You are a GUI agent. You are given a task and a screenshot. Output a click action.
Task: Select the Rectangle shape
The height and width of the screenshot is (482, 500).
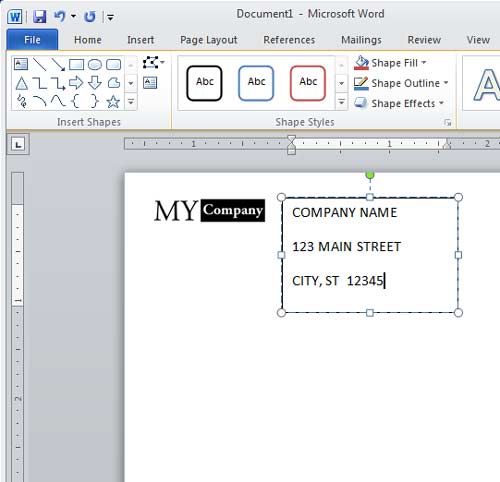[76, 64]
